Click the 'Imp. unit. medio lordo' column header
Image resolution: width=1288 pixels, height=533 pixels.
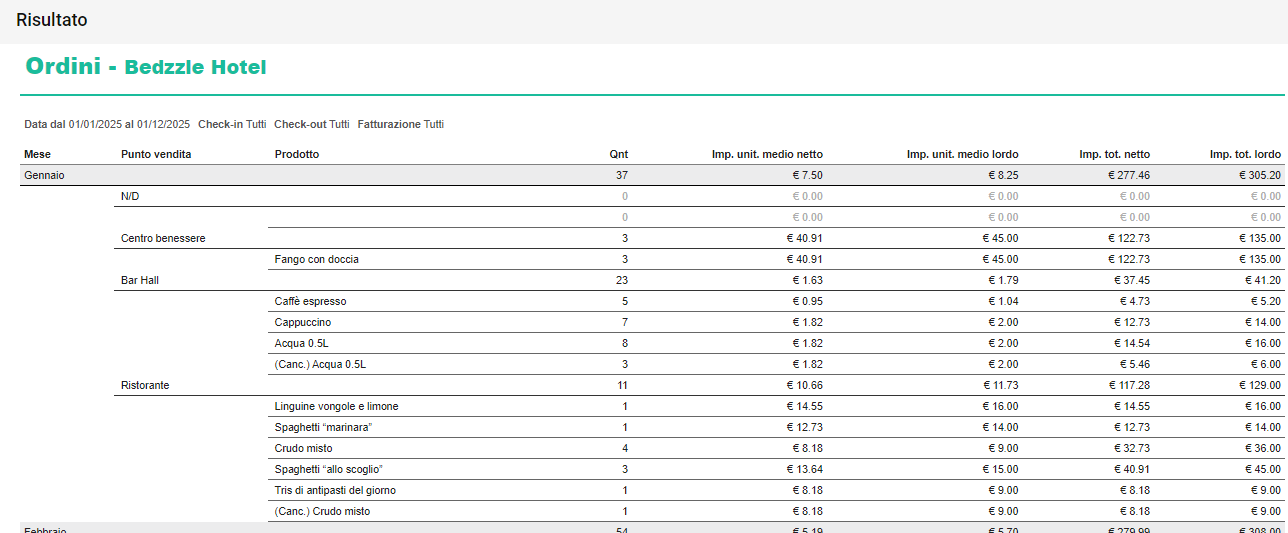(x=962, y=155)
